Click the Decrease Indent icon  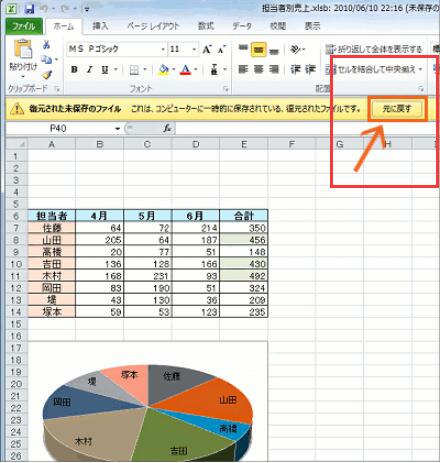click(295, 69)
